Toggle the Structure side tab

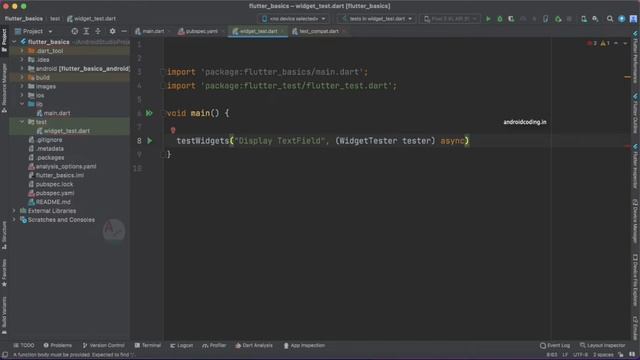point(4,235)
